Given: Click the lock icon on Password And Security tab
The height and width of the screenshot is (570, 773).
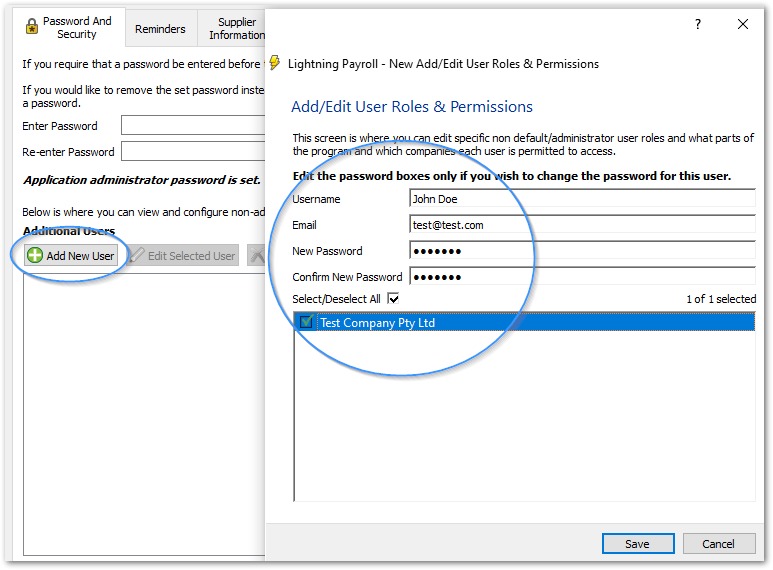Looking at the screenshot, I should 32,27.
